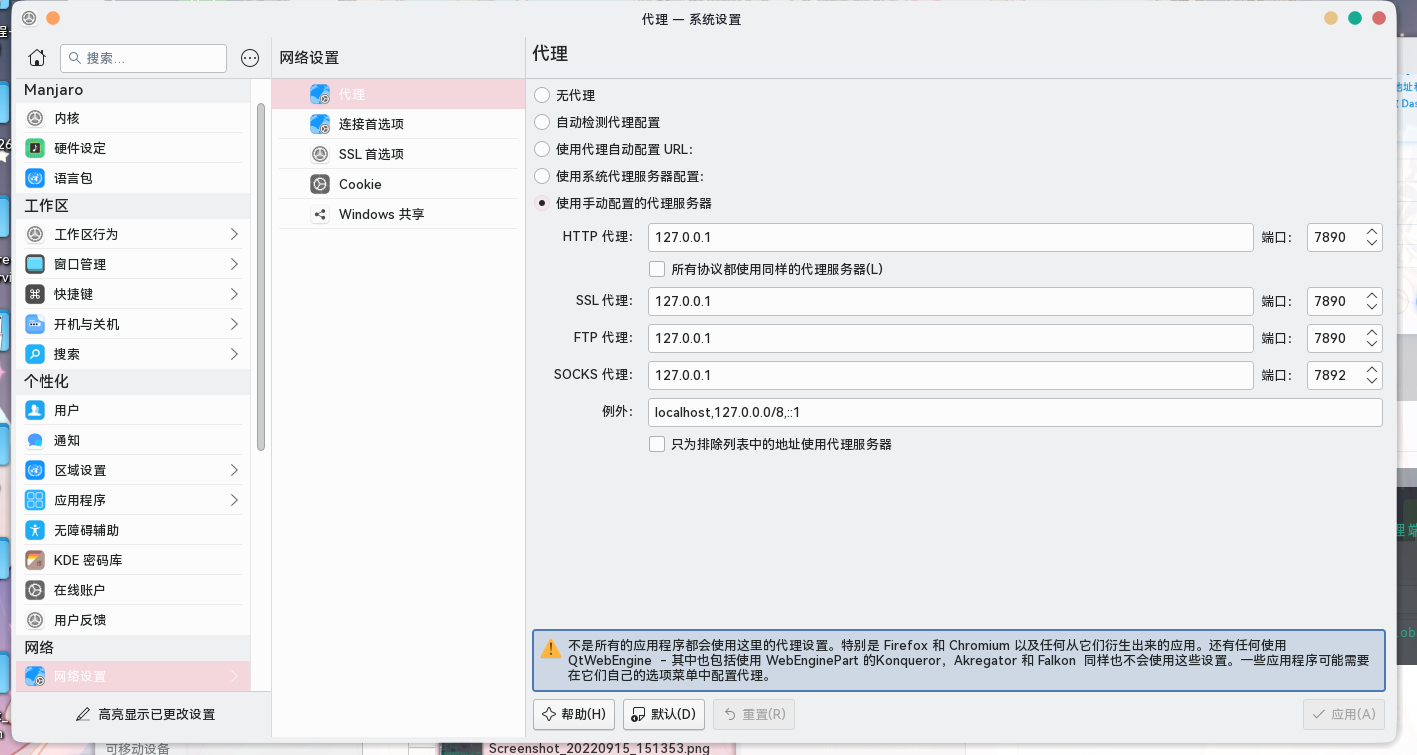Focus the 搜索 search field
The image size is (1417, 755).
pyautogui.click(x=143, y=58)
